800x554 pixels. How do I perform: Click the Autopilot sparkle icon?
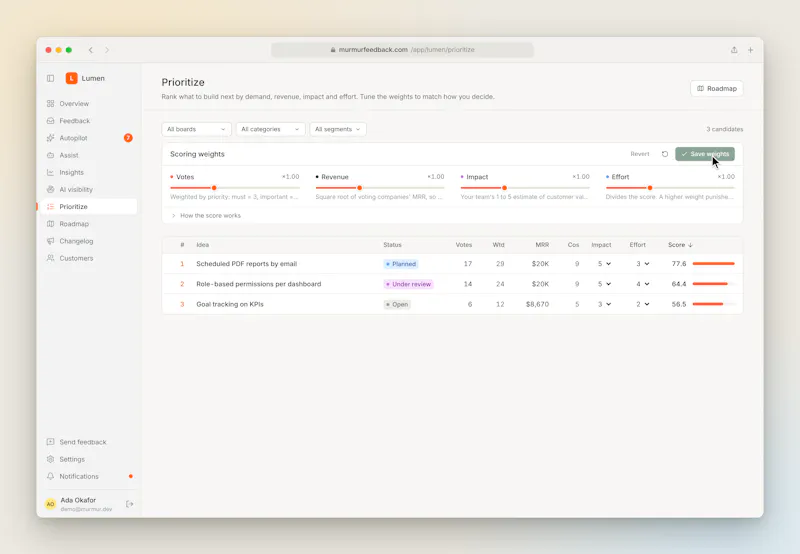click(x=51, y=138)
